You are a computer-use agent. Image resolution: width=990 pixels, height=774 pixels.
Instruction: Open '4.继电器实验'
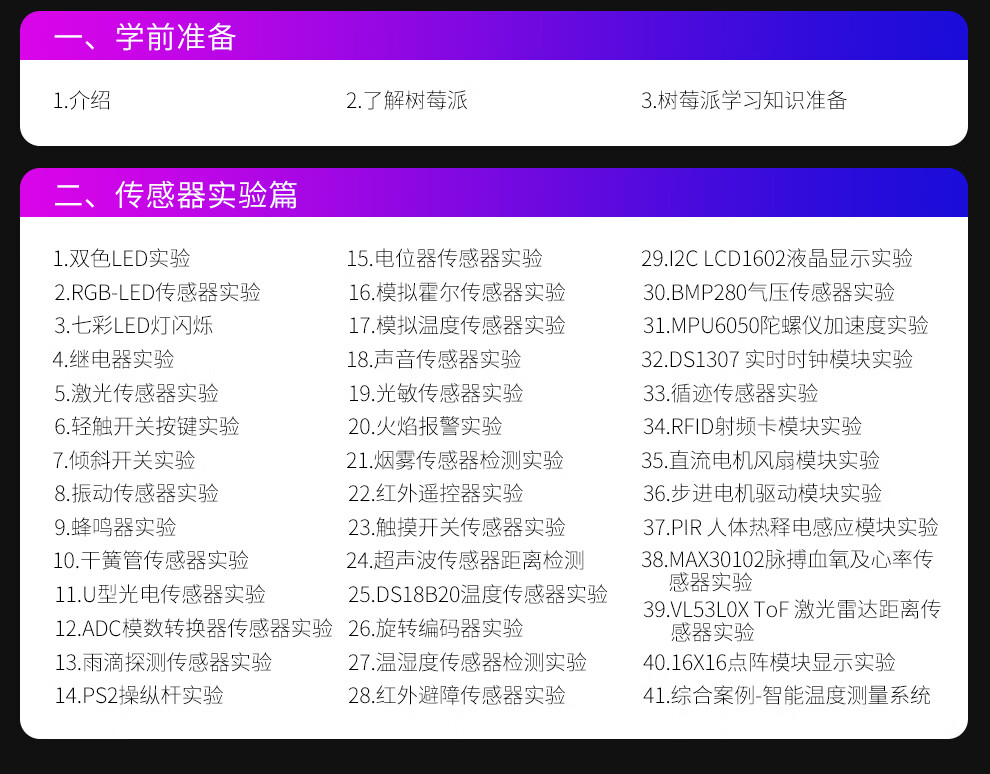[114, 359]
